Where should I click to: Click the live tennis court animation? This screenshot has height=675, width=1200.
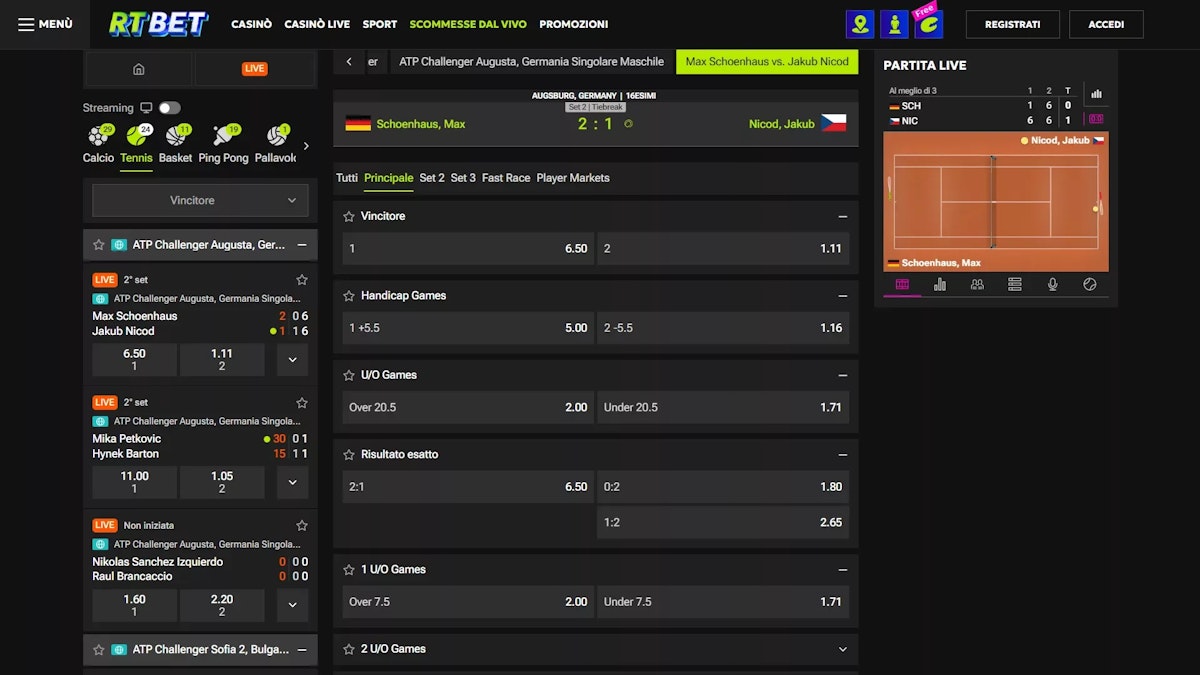[996, 201]
